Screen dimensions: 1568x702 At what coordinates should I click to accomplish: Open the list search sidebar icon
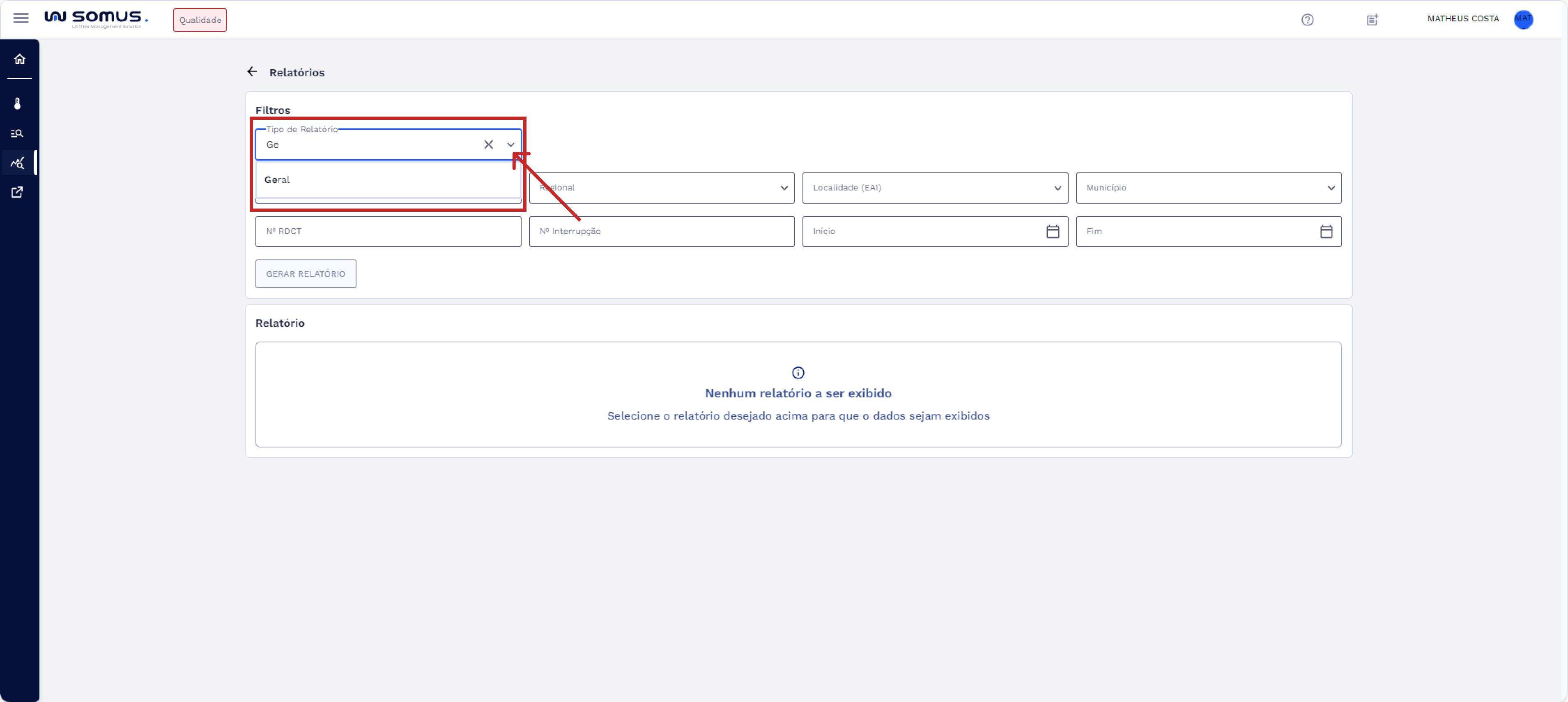18,133
